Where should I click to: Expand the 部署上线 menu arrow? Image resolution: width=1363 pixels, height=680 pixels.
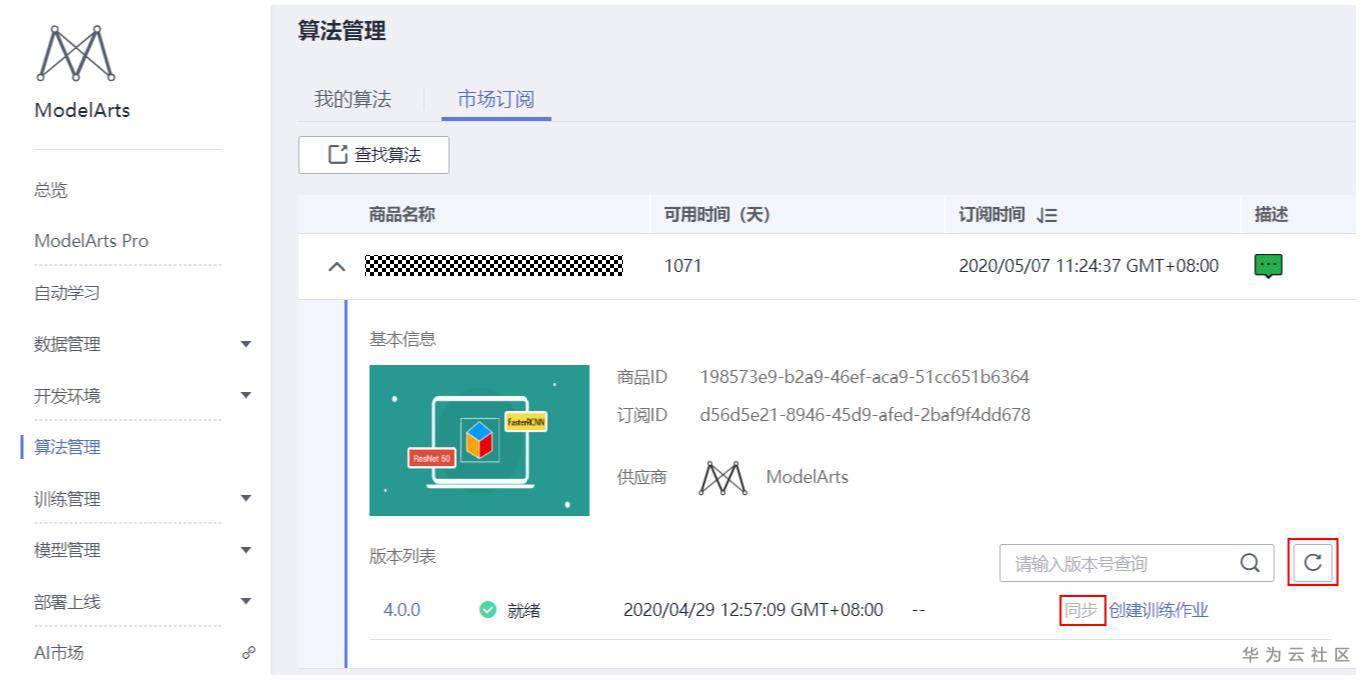pos(247,602)
